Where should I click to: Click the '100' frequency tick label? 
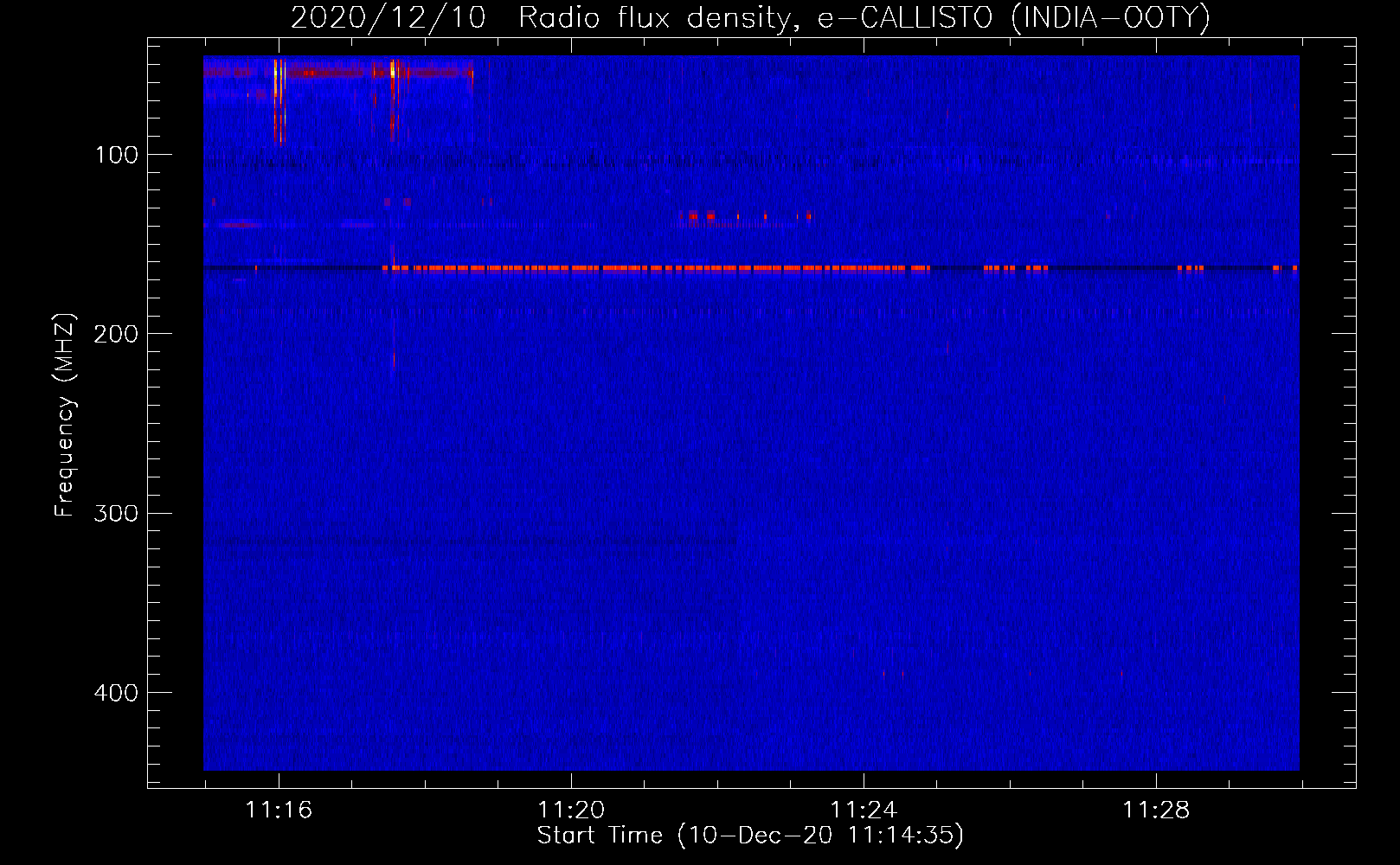click(x=117, y=155)
